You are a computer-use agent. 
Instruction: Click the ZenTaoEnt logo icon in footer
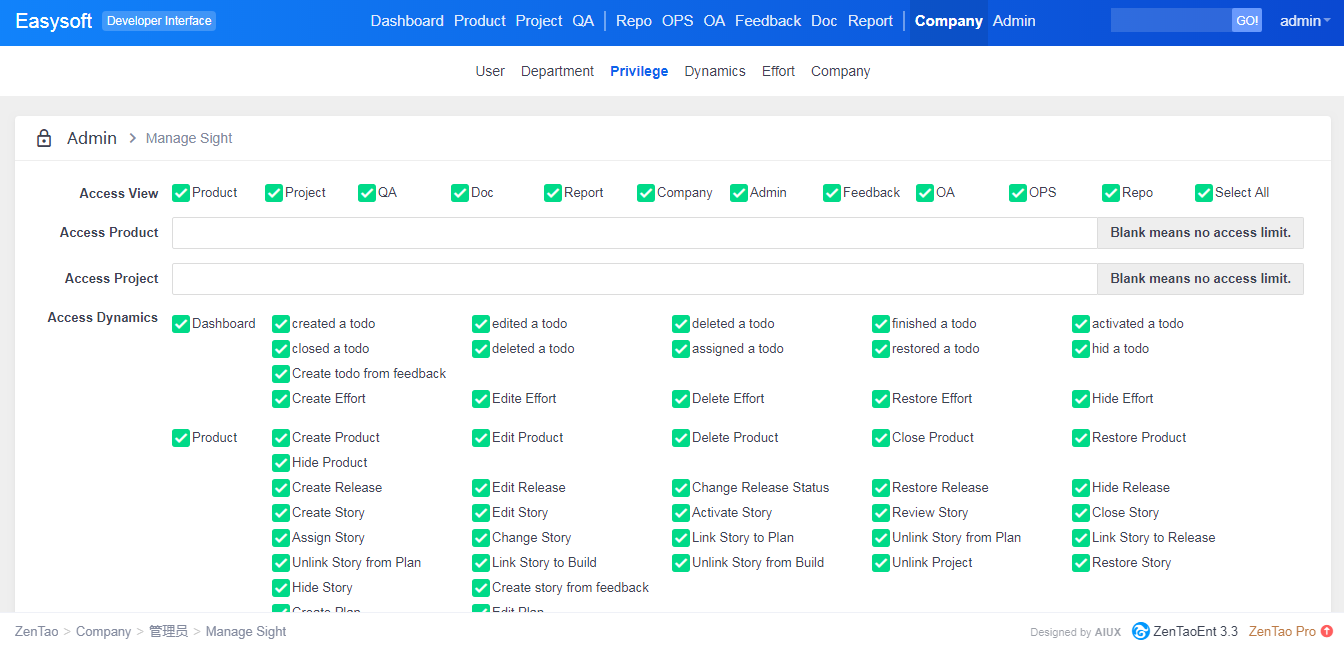1141,631
